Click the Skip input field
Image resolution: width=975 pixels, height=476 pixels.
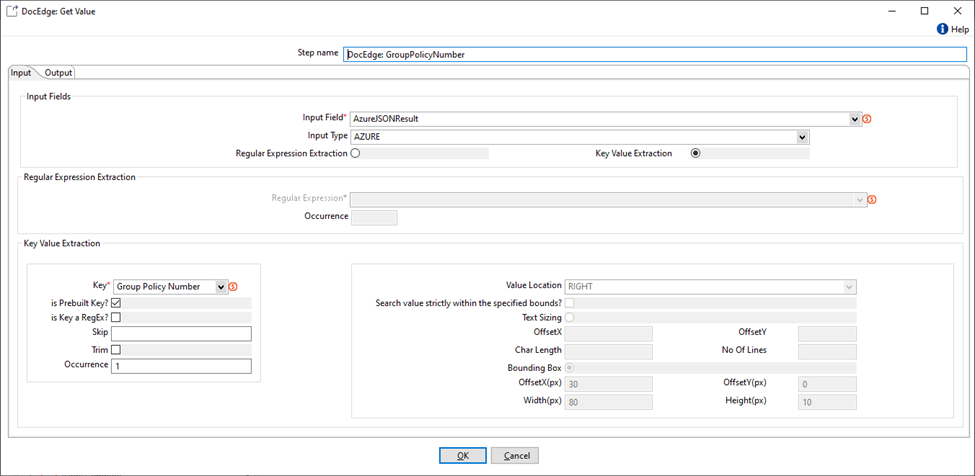point(181,333)
